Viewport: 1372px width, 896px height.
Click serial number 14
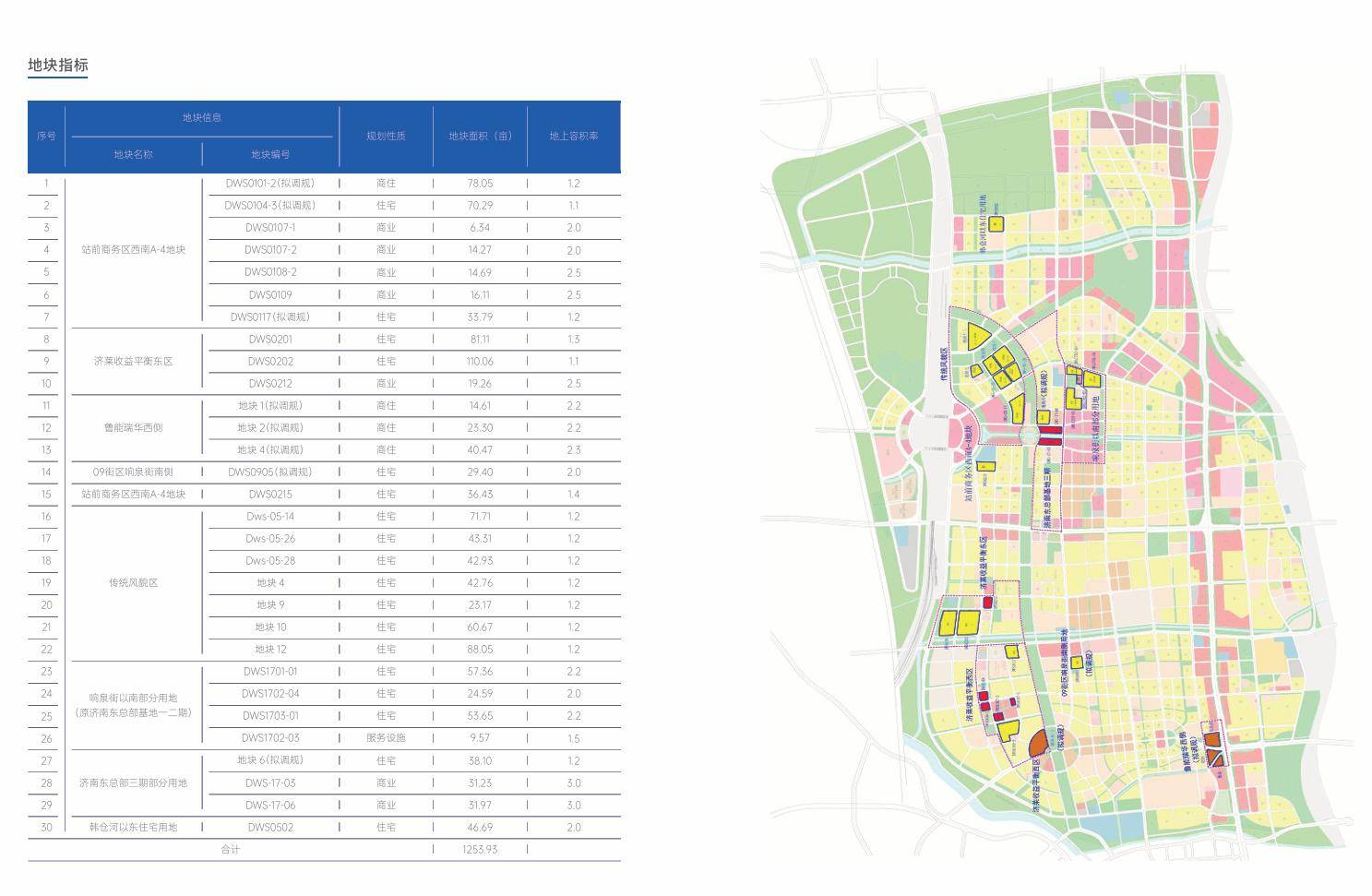(46, 472)
